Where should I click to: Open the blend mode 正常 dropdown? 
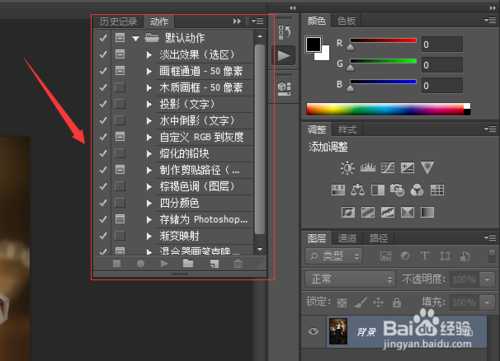tap(350, 279)
